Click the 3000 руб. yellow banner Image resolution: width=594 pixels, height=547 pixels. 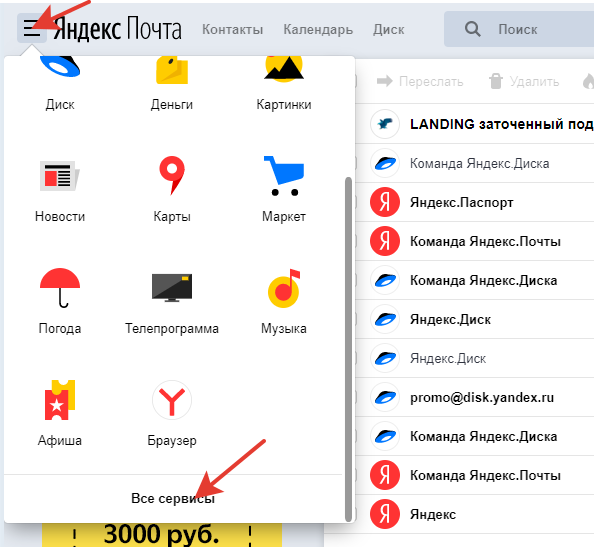162,535
